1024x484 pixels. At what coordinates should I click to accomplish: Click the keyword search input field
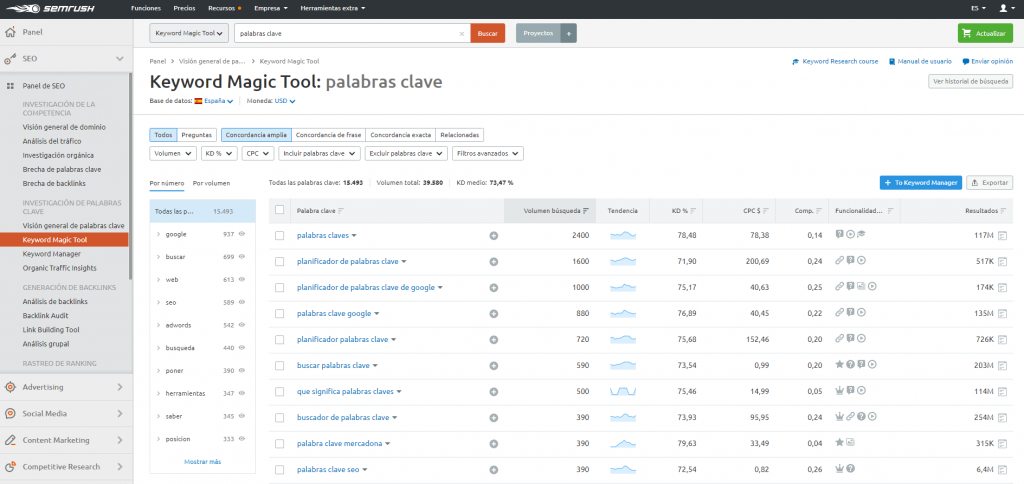point(345,33)
